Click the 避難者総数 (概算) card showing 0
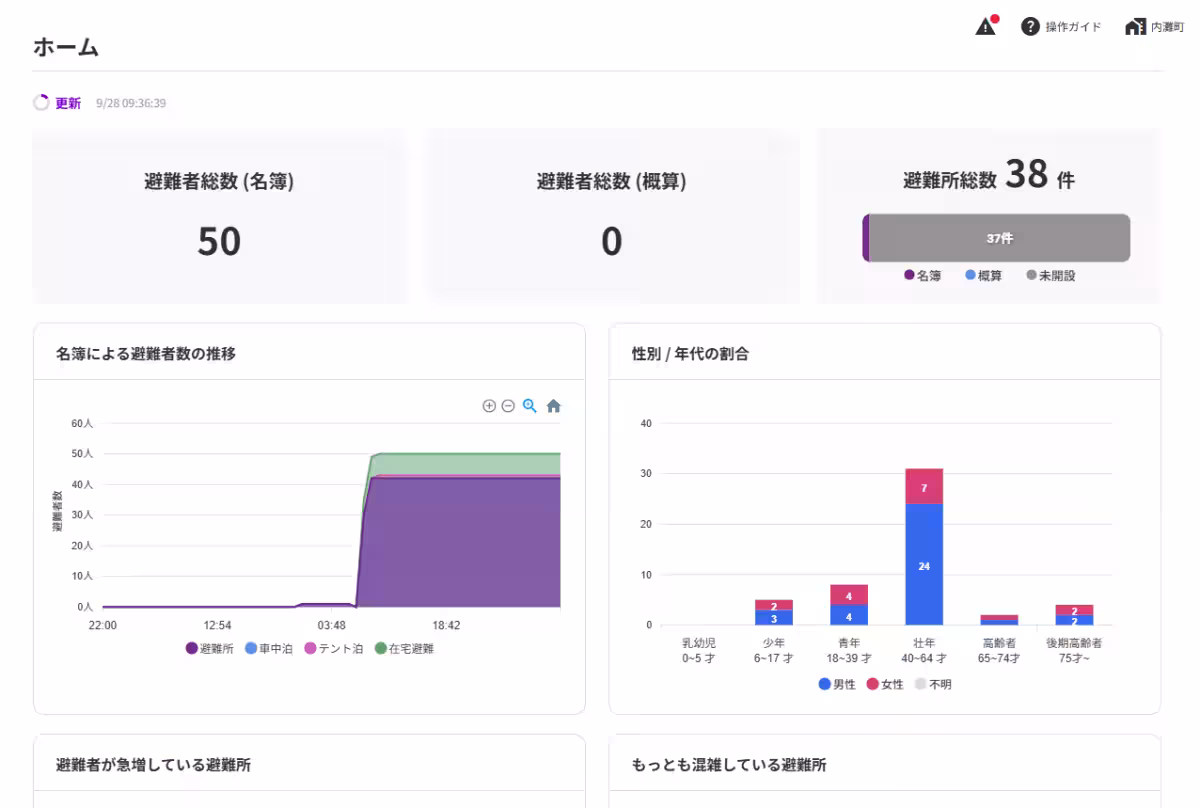The image size is (1200, 808). (612, 216)
